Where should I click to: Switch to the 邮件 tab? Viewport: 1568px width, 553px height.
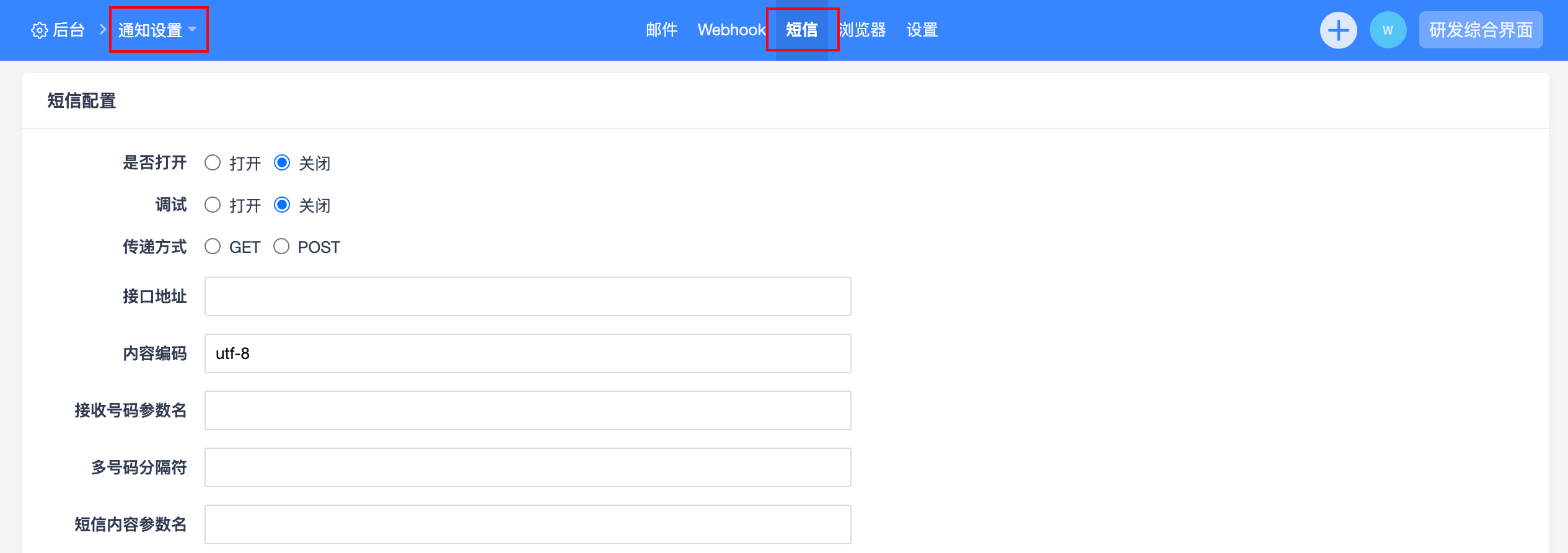pyautogui.click(x=661, y=30)
